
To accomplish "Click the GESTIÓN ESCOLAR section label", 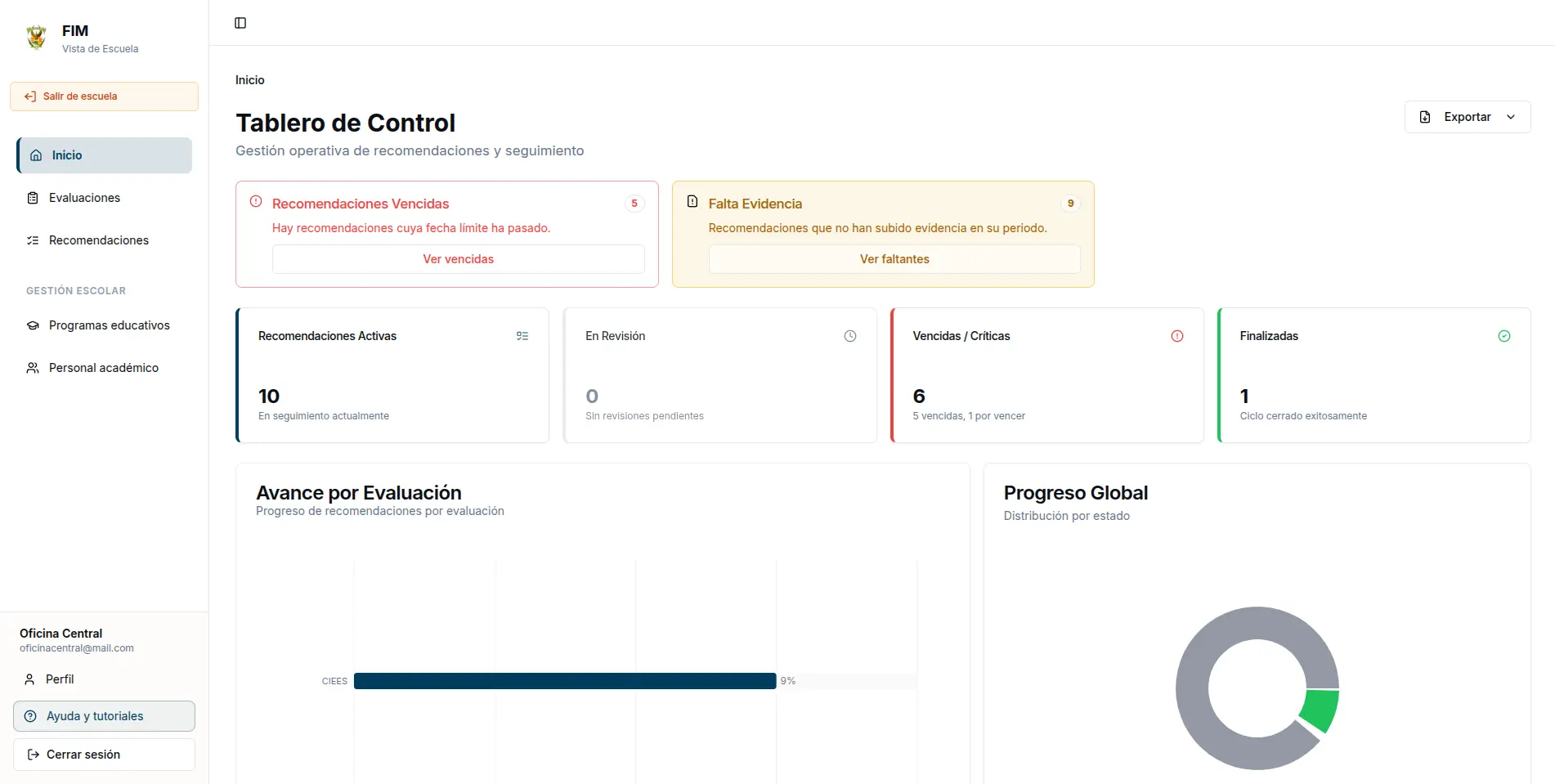I will pyautogui.click(x=76, y=291).
